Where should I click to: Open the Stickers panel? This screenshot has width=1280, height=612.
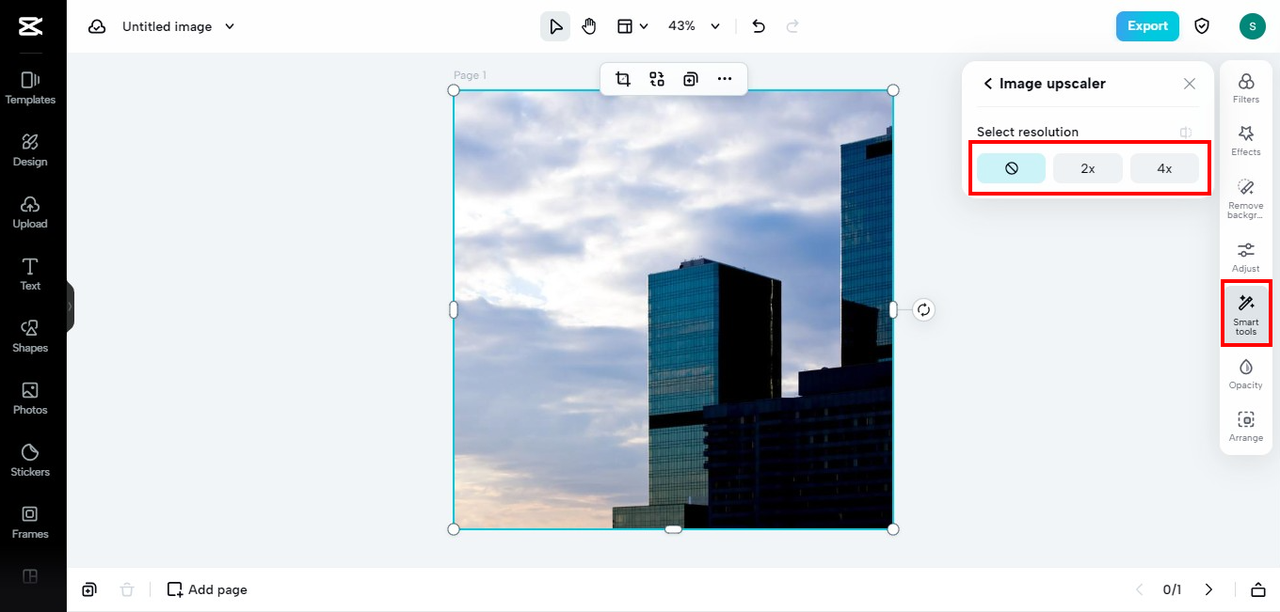(30, 459)
